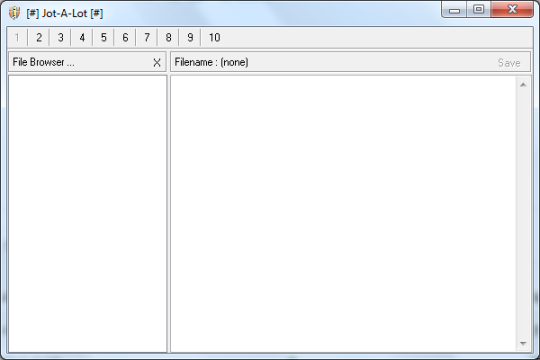This screenshot has height=360, width=540.
Task: Click the Jot-A-Lot app icon in title bar
Action: tap(14, 13)
